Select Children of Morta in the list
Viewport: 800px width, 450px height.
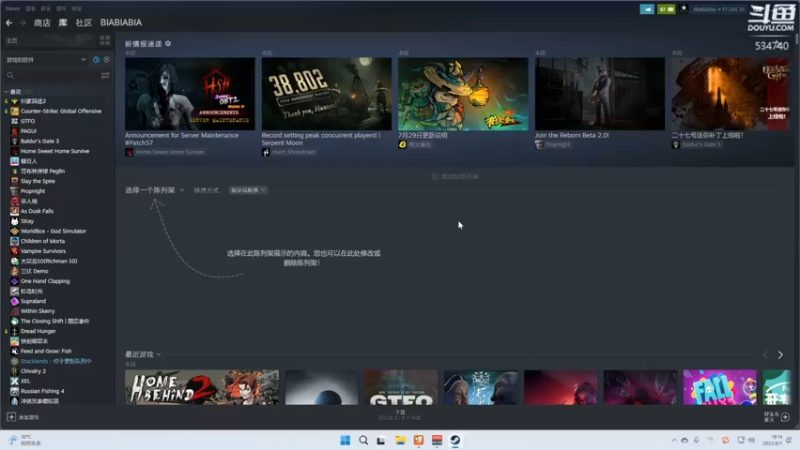(x=42, y=241)
